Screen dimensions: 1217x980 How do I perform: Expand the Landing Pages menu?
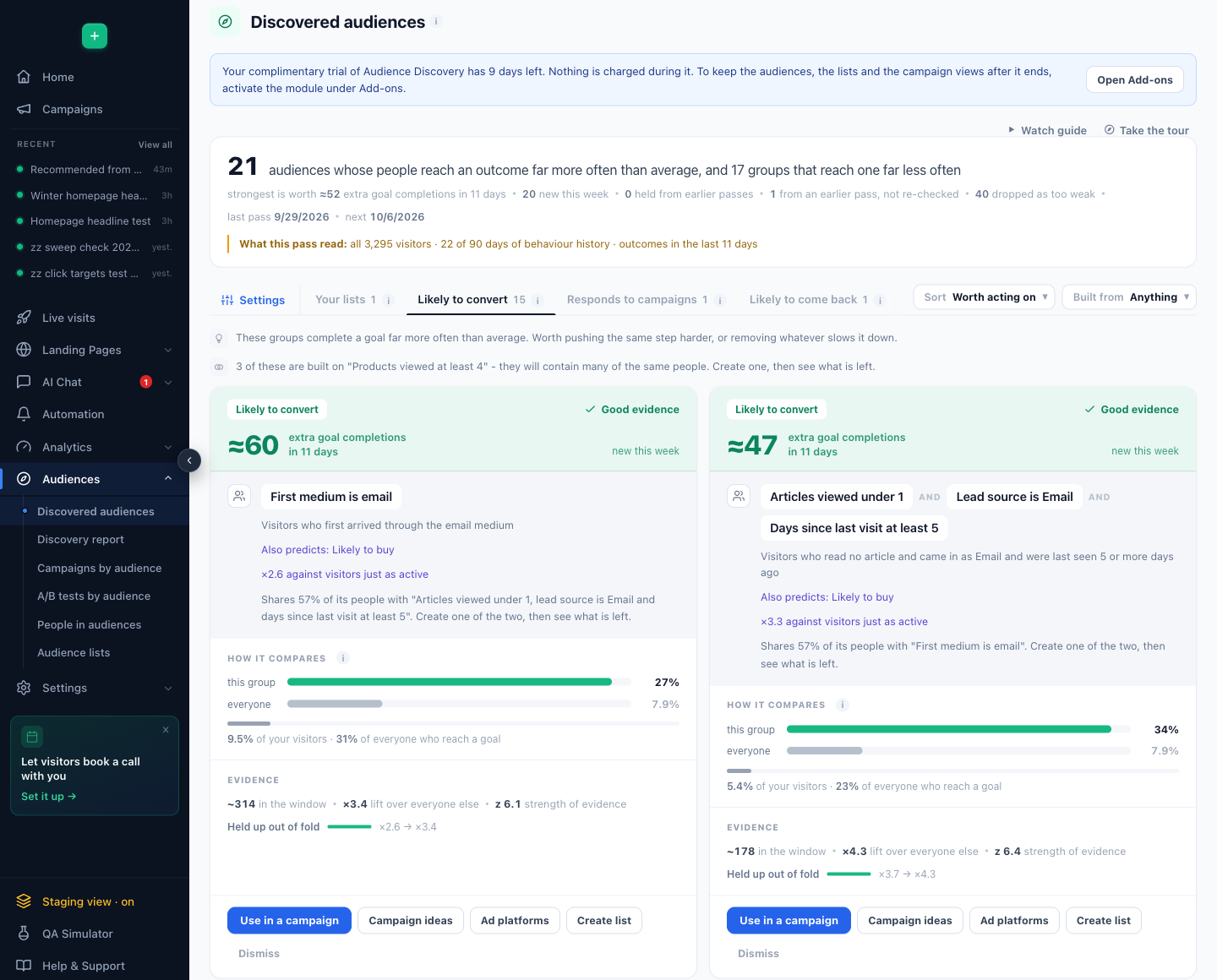click(x=168, y=350)
